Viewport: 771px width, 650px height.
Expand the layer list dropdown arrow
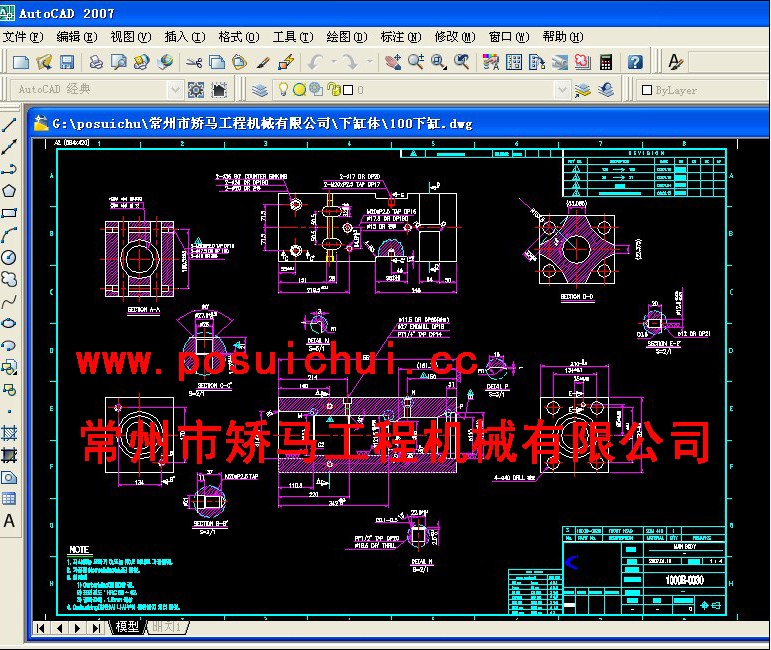pos(562,90)
